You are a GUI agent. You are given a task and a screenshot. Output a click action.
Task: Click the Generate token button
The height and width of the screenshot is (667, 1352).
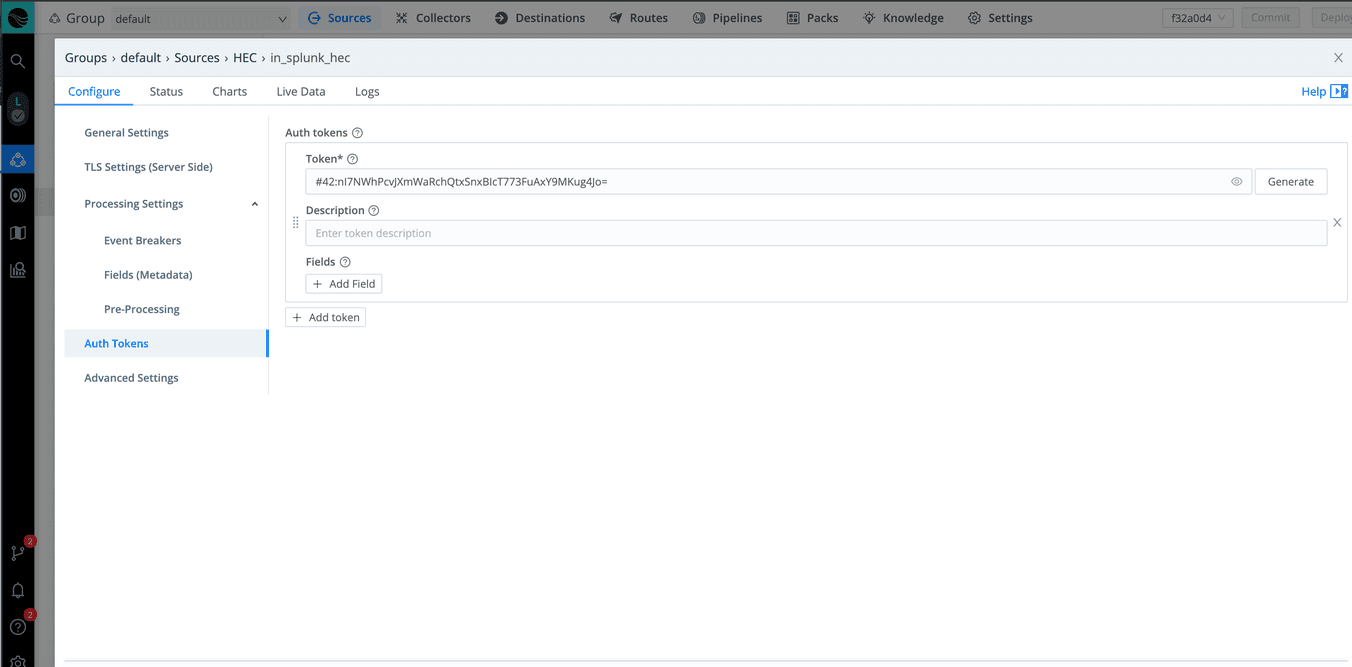coord(1290,182)
